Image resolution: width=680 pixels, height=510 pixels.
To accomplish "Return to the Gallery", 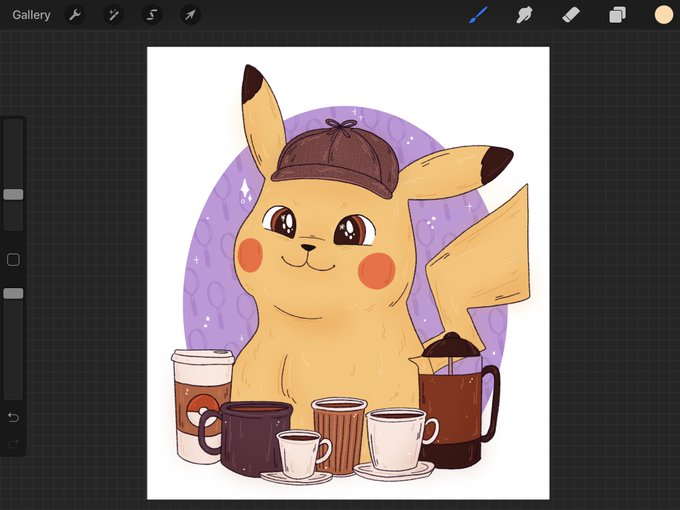I will click(31, 15).
